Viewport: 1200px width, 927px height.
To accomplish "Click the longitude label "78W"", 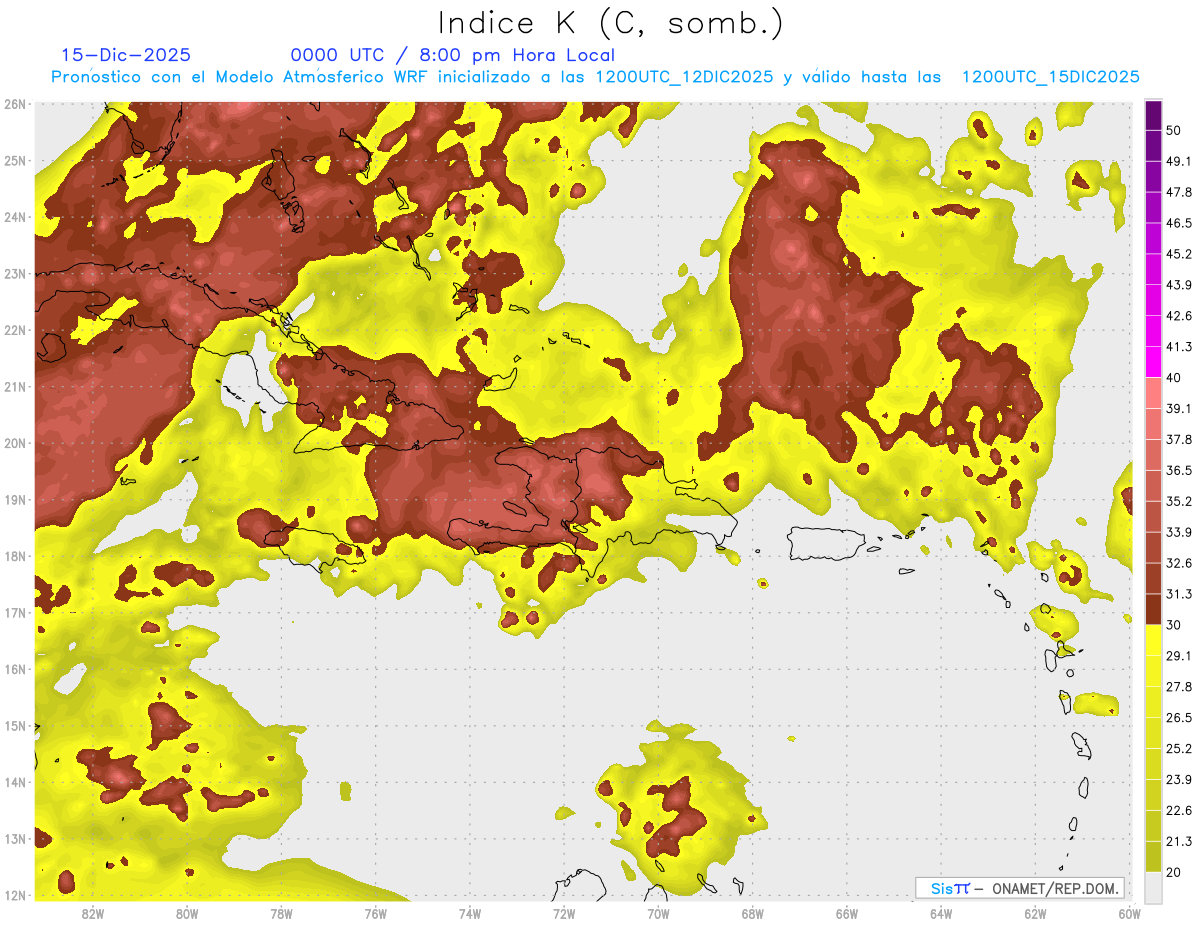I will point(281,913).
